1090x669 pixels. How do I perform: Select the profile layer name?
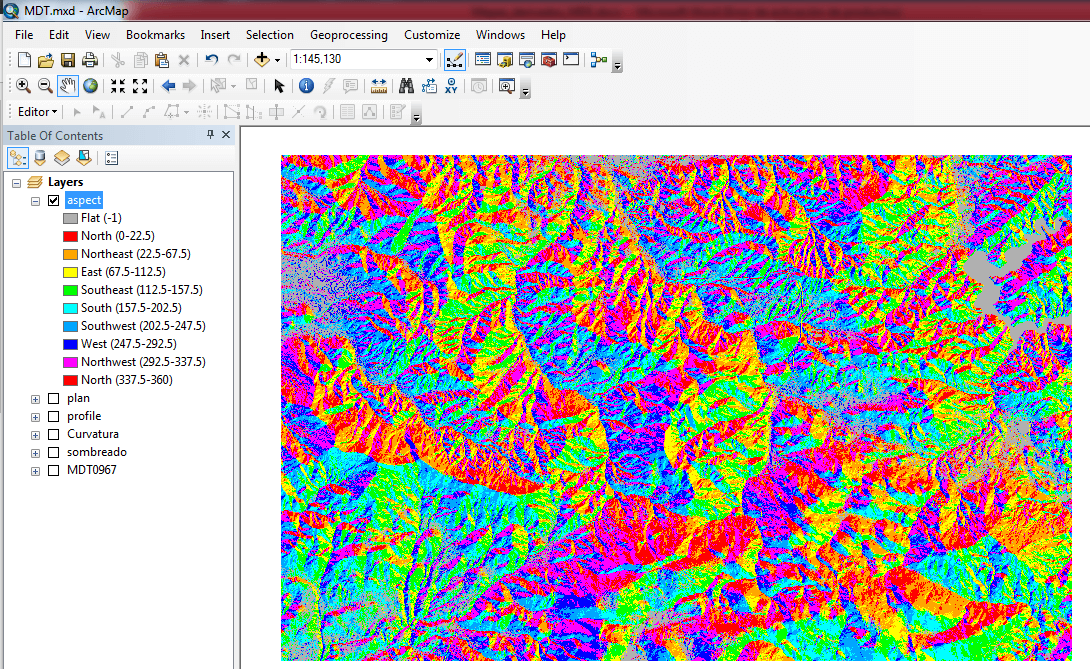pyautogui.click(x=84, y=416)
